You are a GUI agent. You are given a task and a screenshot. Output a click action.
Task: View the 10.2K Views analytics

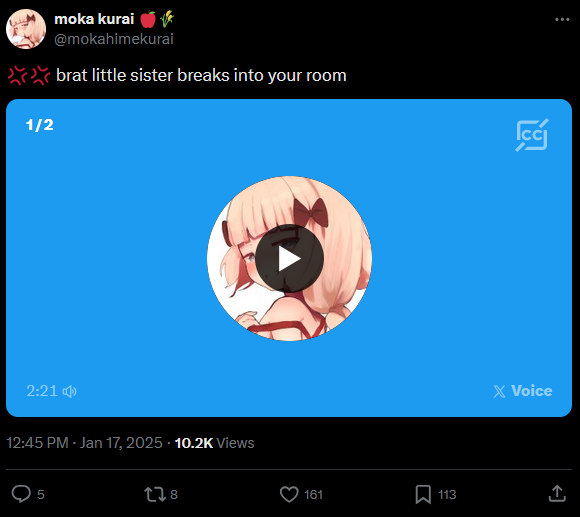pos(215,443)
